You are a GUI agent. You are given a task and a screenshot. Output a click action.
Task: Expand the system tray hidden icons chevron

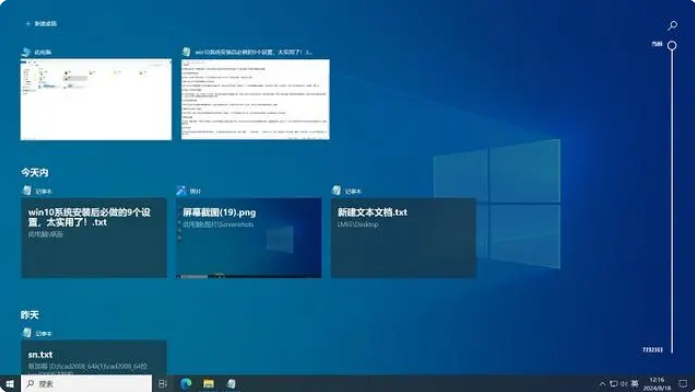(602, 384)
